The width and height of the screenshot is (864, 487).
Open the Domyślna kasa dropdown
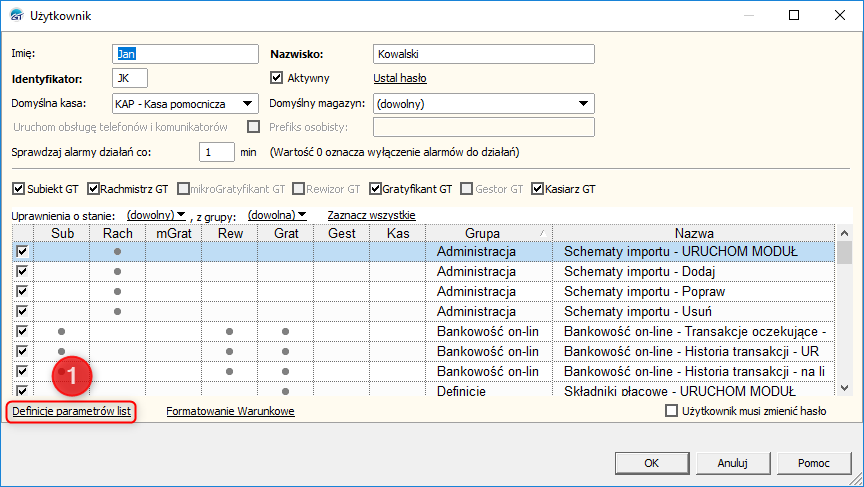pos(248,103)
